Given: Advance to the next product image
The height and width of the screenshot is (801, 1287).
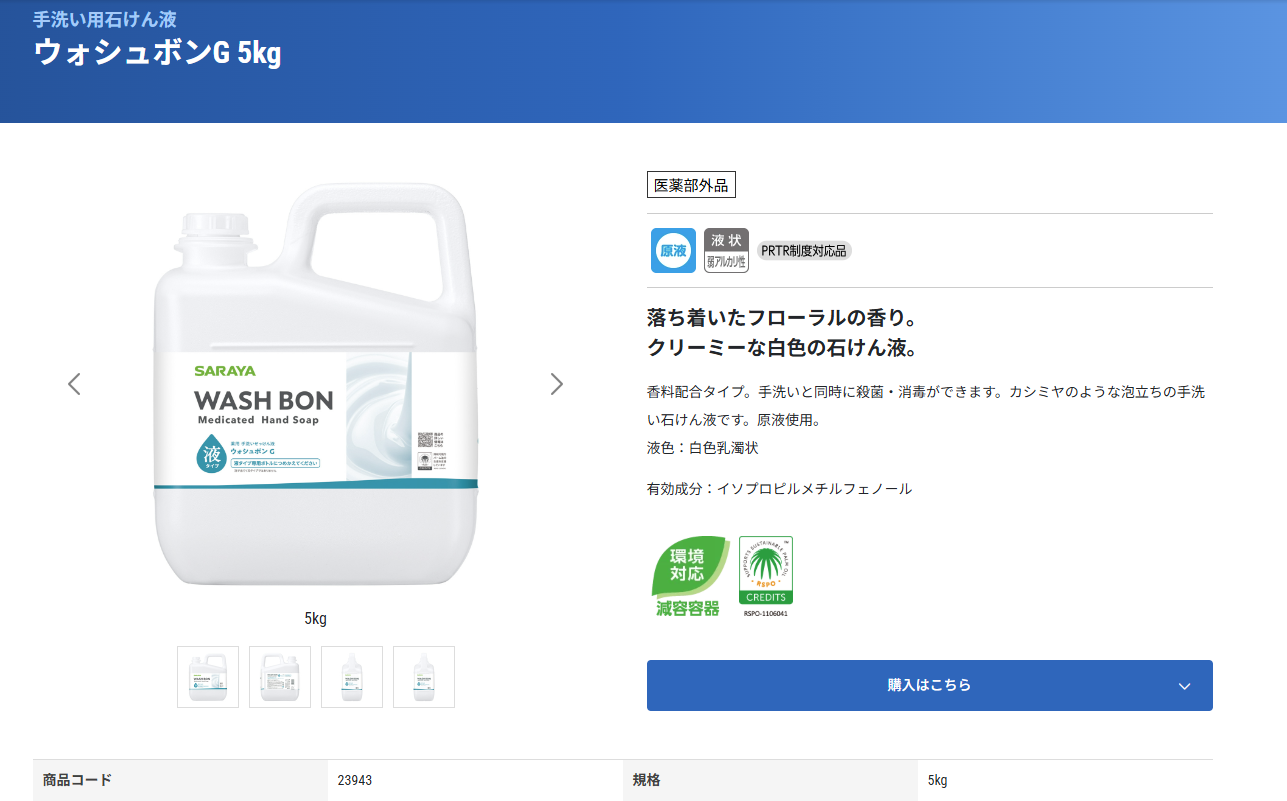Looking at the screenshot, I should point(557,384).
